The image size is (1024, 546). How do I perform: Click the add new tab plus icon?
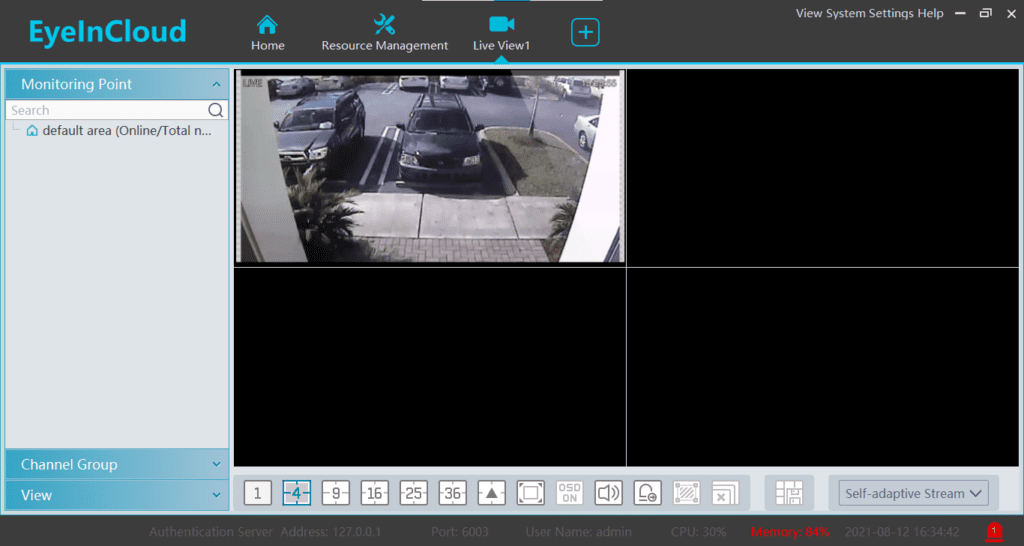585,32
